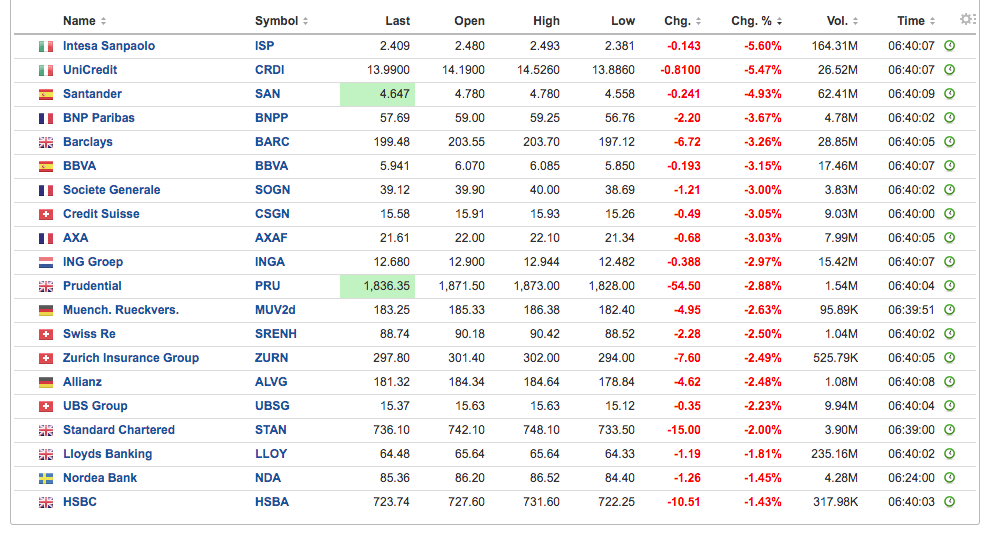Click the clock icon in BBVA row
The image size is (991, 540).
949,166
